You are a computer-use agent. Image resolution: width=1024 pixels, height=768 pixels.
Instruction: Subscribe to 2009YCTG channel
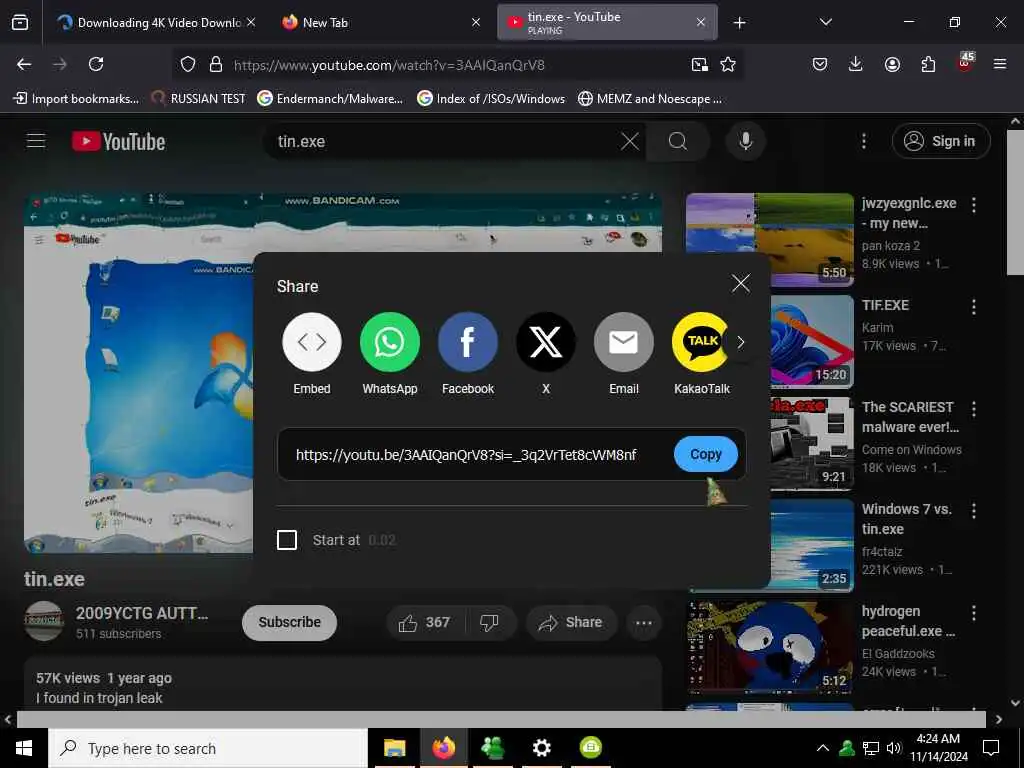point(289,622)
